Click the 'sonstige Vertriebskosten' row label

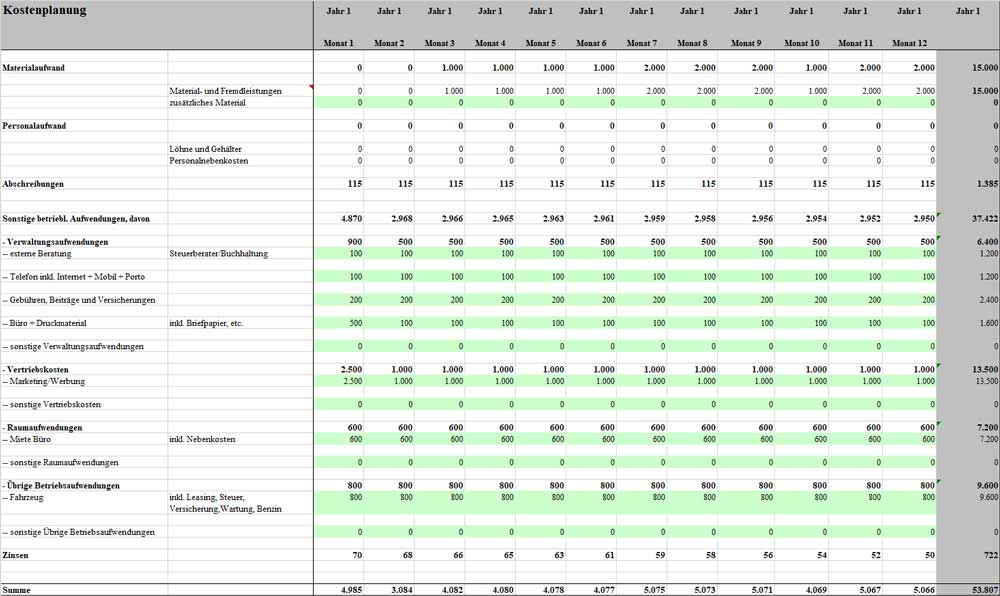pos(51,405)
